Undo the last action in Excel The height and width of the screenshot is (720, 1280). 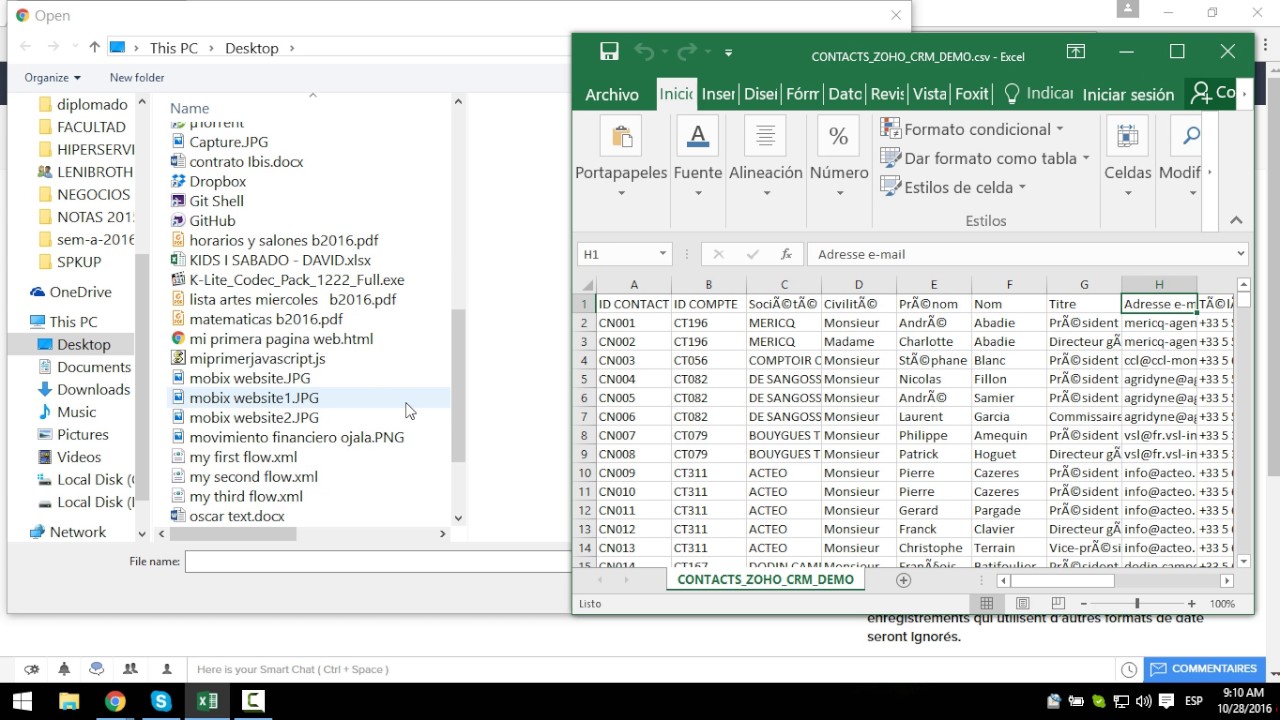tap(644, 52)
